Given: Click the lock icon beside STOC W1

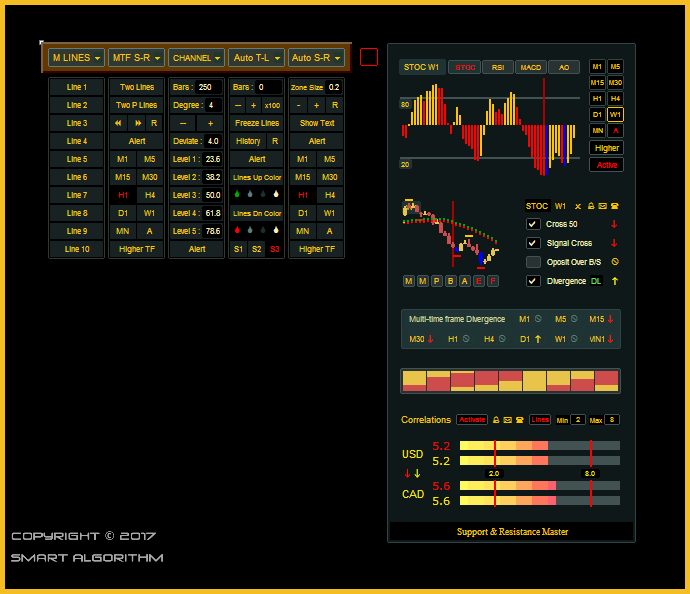Looking at the screenshot, I should pyautogui.click(x=591, y=206).
